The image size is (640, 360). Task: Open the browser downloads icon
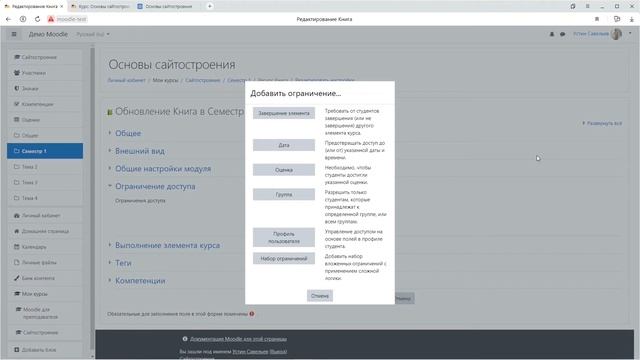(x=631, y=19)
